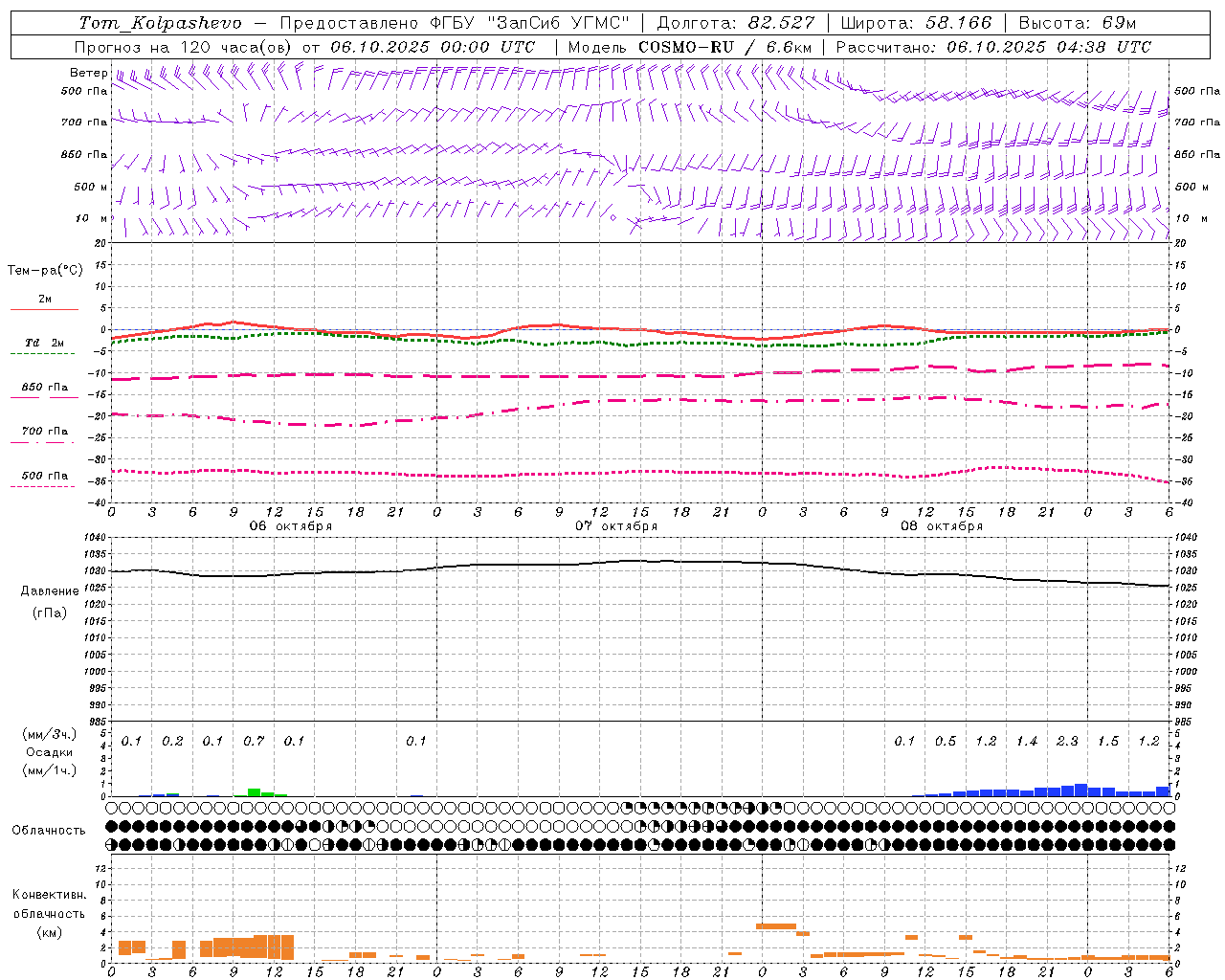
Task: Click the pressure unit label (гПа)
Action: tap(50, 612)
